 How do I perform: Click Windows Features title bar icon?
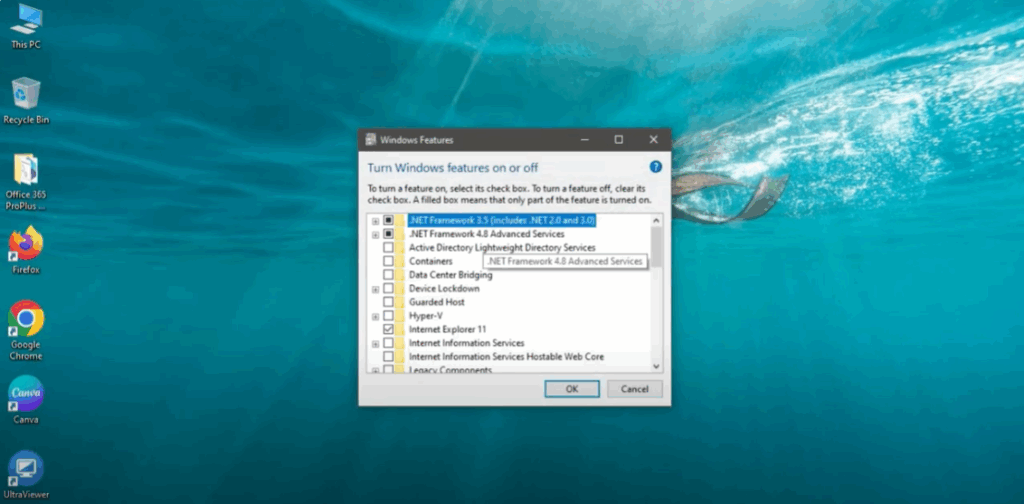(370, 140)
